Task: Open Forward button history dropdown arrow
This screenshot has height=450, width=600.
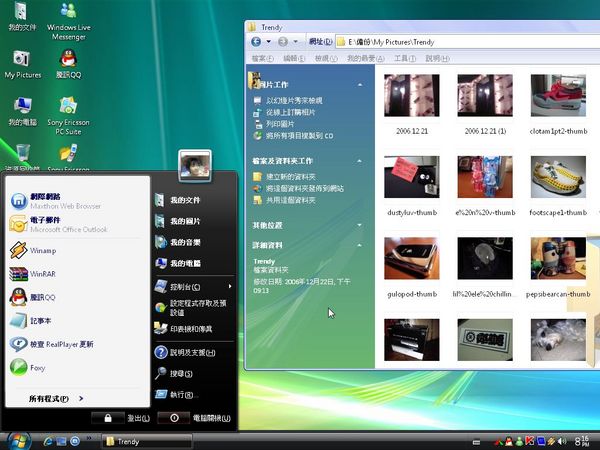Action: pyautogui.click(x=295, y=42)
